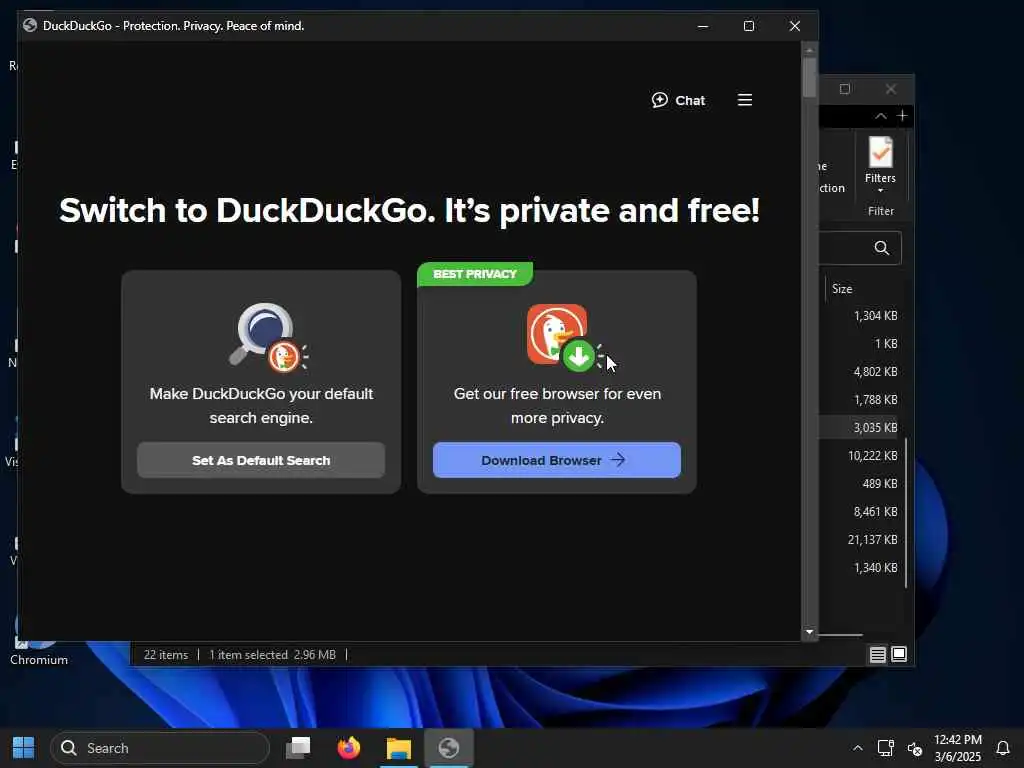
Task: Click 1 item selected 2.96 MB status
Action: 272,655
